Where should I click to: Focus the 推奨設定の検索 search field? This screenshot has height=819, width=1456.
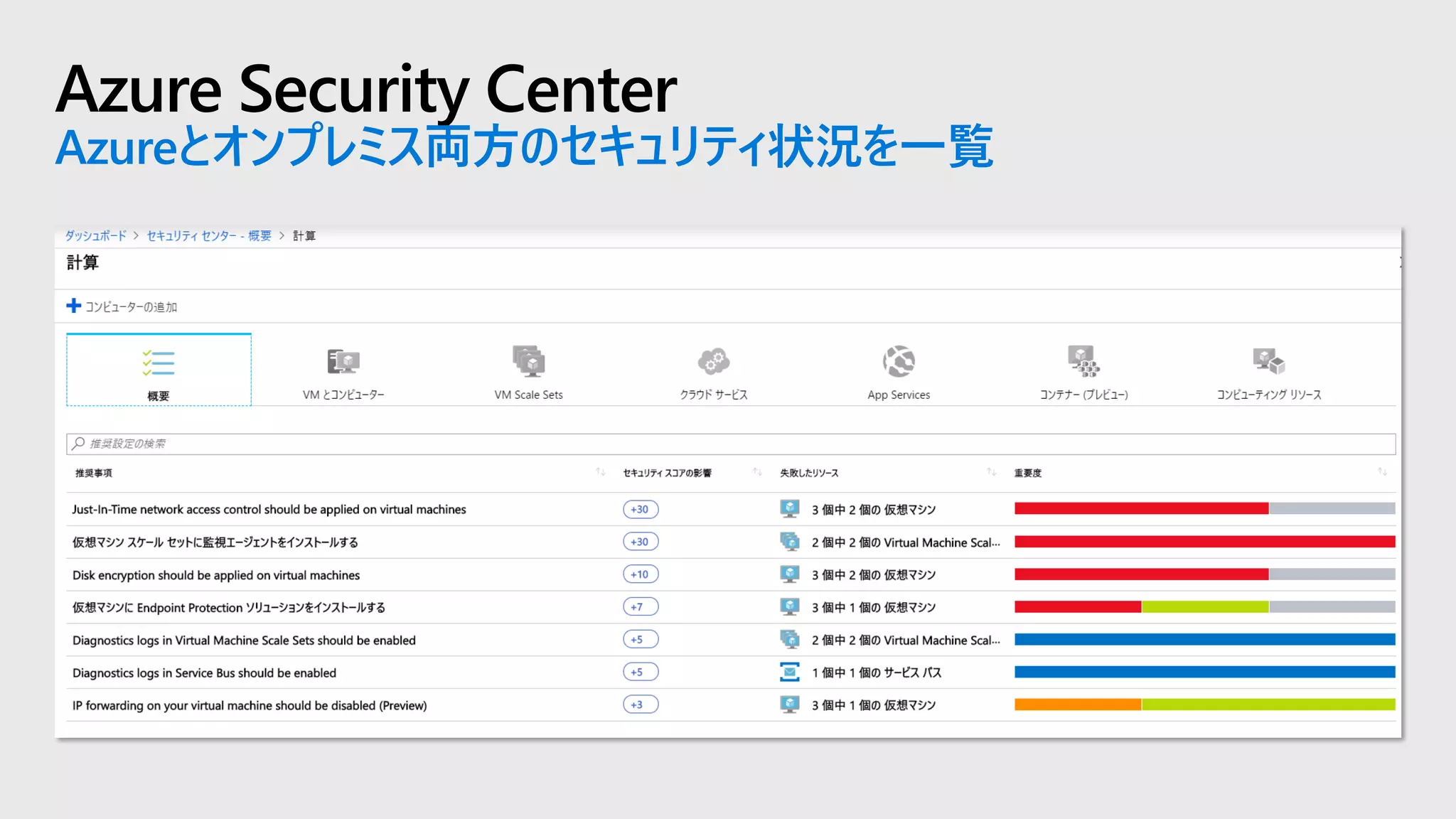point(731,444)
